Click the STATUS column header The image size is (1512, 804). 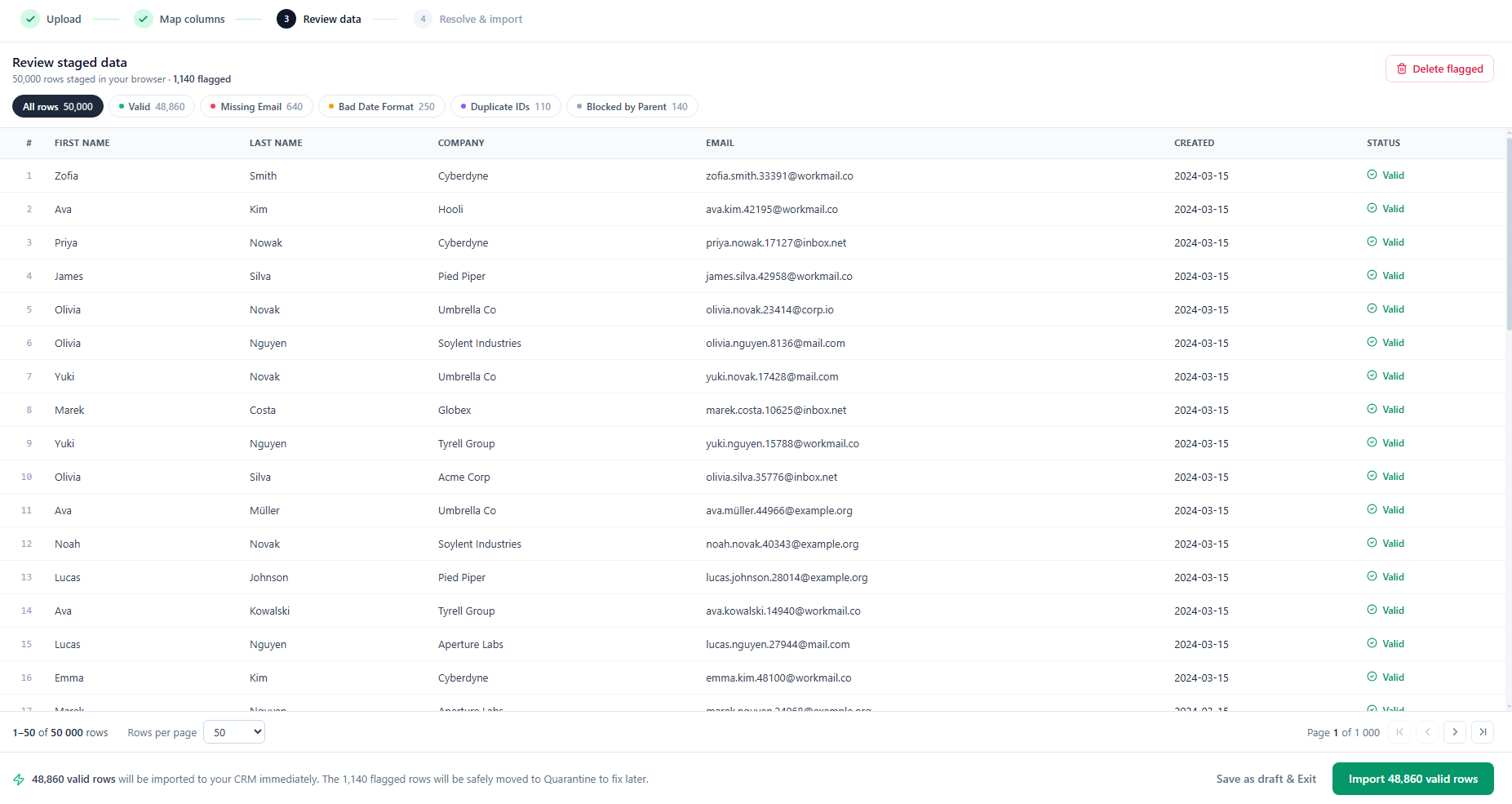1383,143
